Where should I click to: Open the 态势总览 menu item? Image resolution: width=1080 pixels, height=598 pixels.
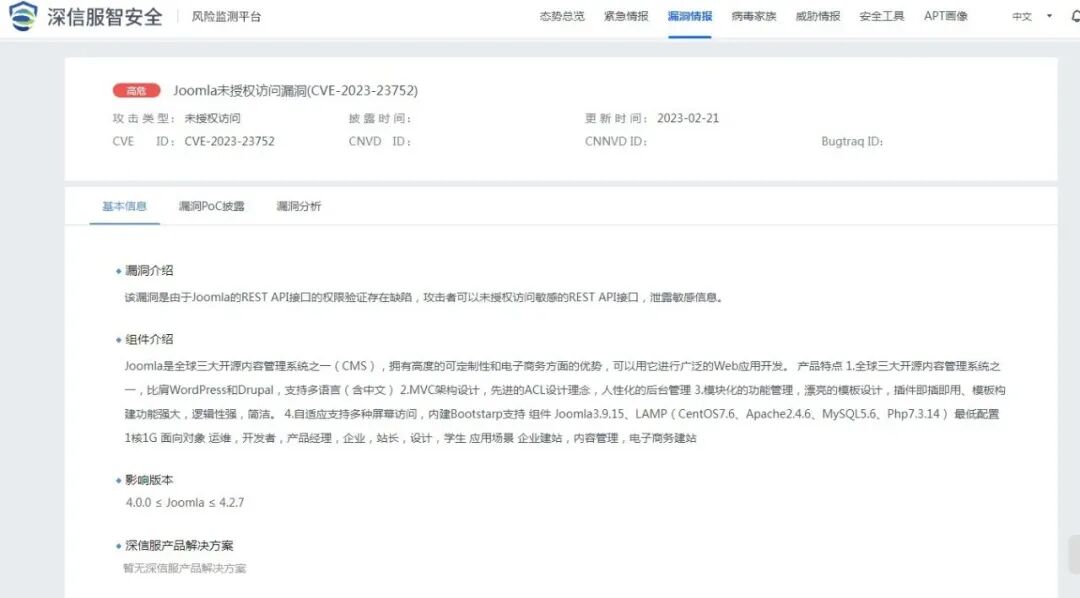[562, 16]
